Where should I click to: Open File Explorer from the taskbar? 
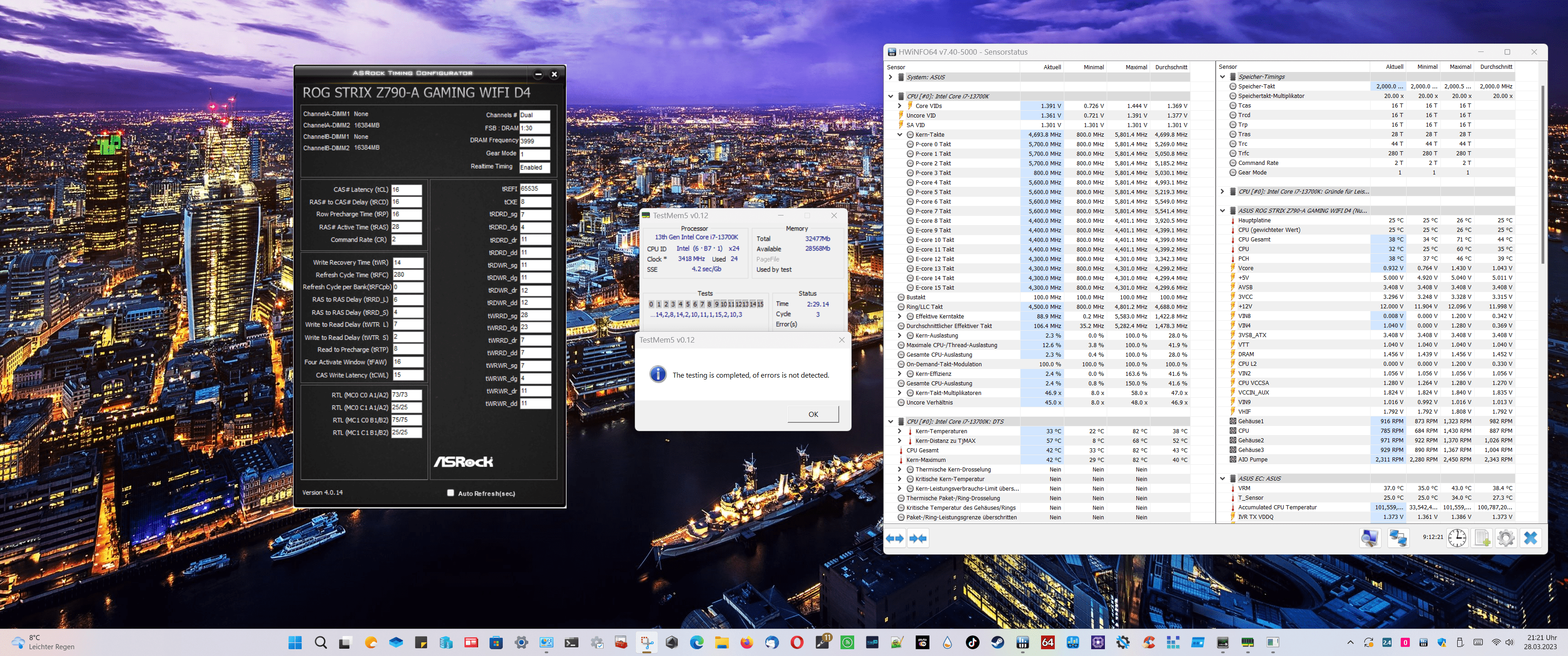(722, 642)
